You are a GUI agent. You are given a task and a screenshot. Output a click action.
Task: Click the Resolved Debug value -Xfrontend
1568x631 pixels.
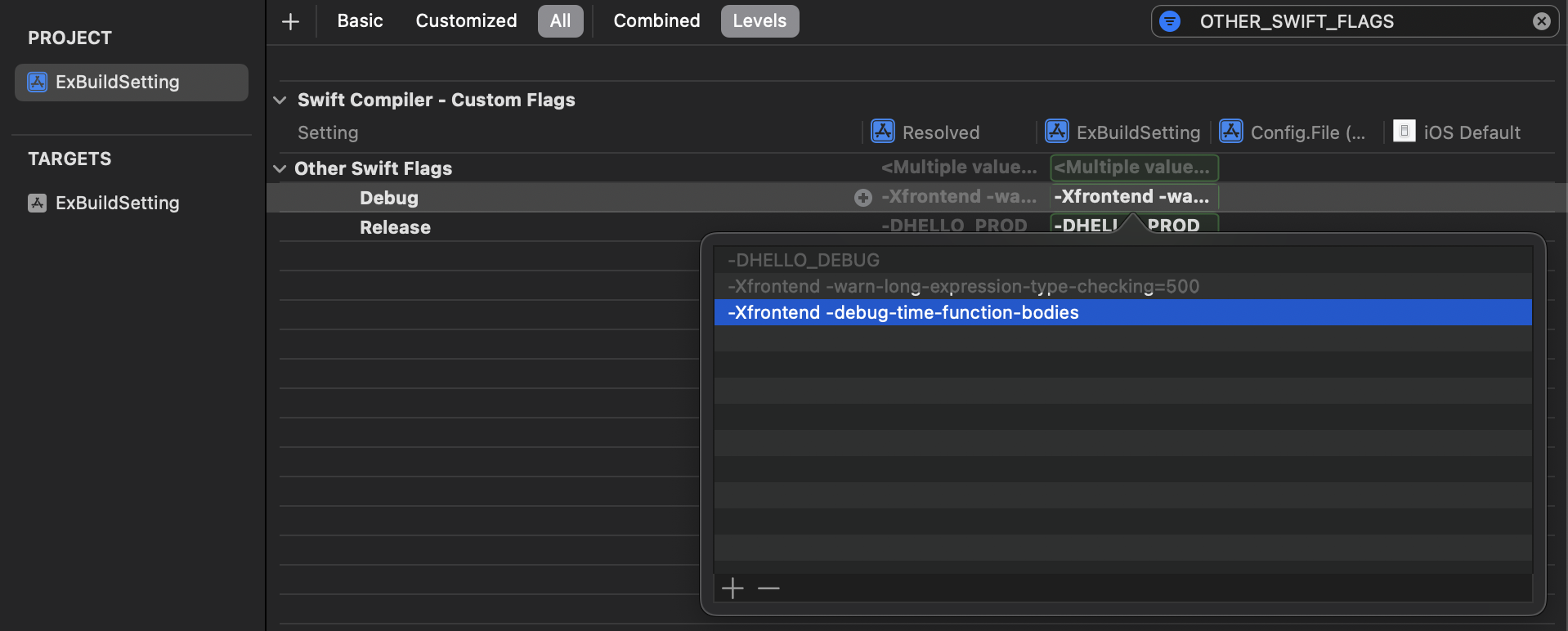click(x=959, y=196)
